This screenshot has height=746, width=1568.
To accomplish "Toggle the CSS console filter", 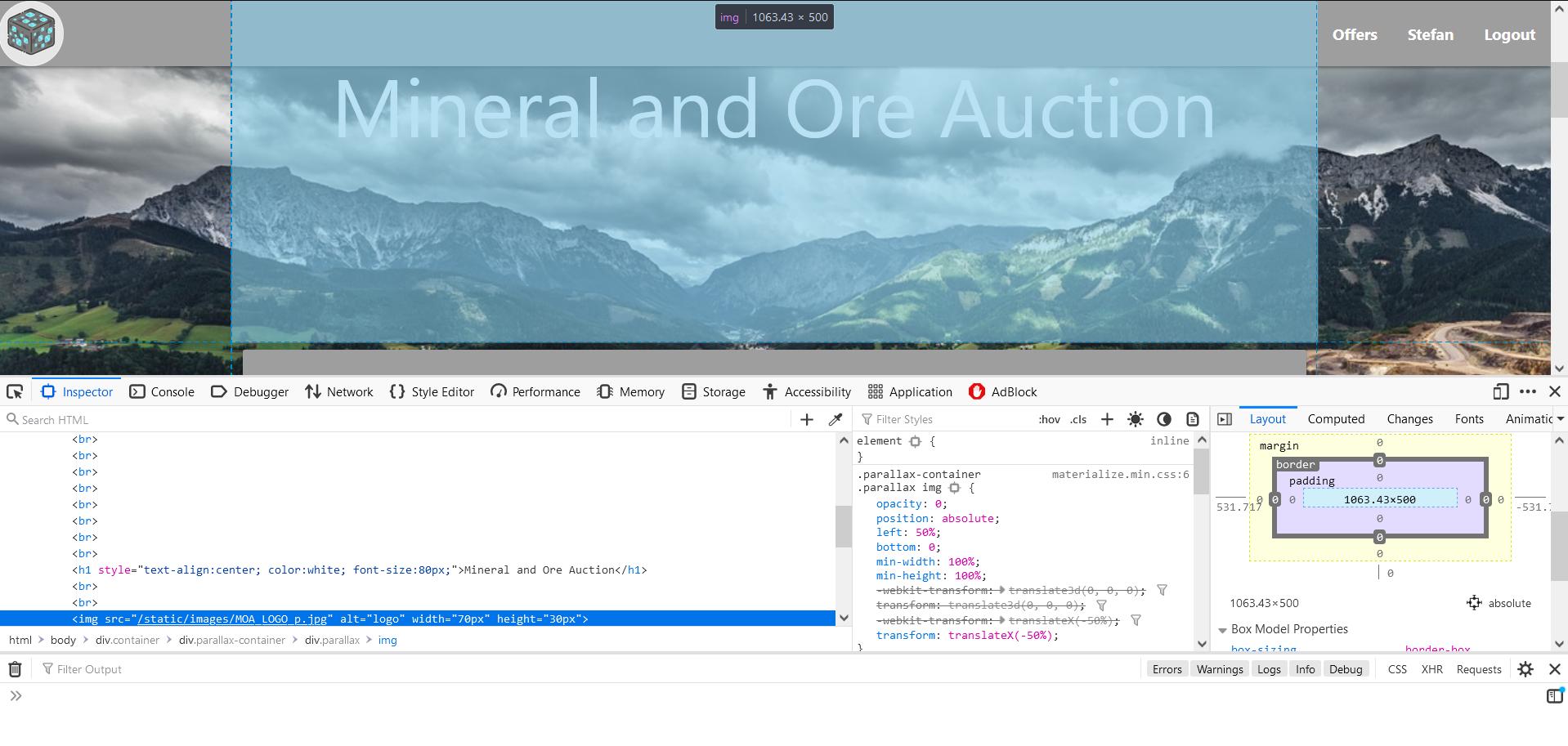I will pyautogui.click(x=1397, y=669).
